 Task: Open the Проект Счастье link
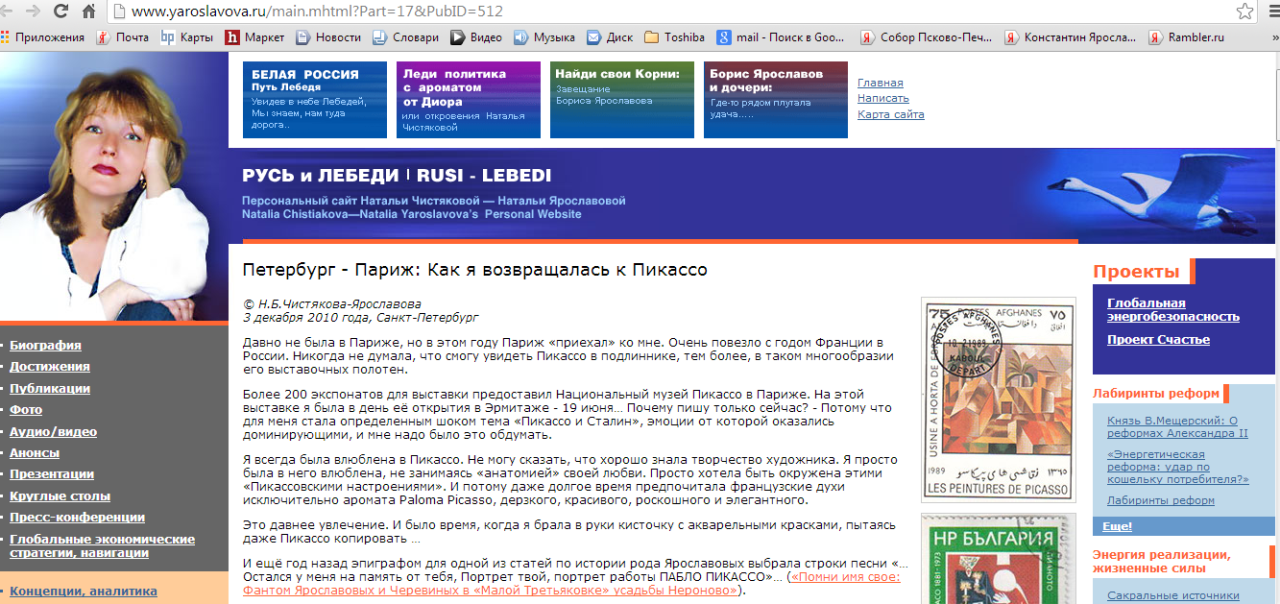[x=1158, y=339]
